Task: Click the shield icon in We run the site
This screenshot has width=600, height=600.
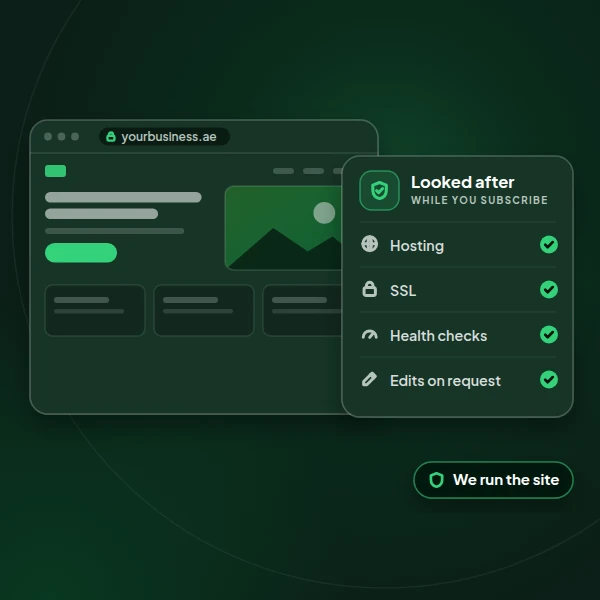Action: pyautogui.click(x=436, y=480)
